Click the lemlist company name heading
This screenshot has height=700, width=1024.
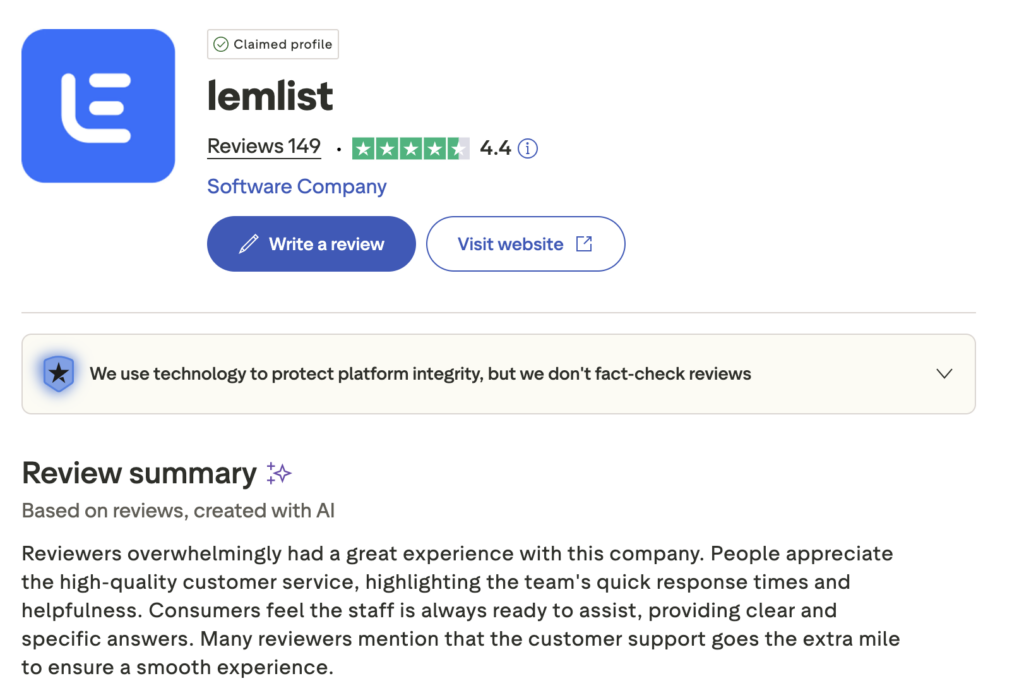[270, 96]
